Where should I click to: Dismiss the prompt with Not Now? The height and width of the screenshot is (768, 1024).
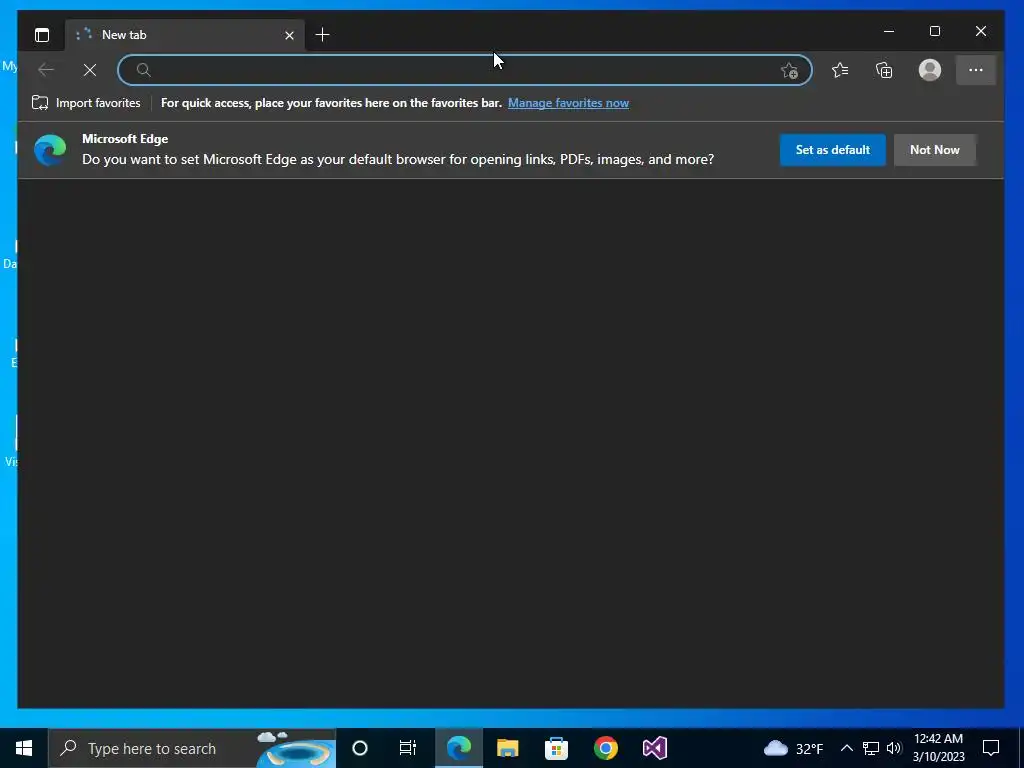[x=935, y=150]
